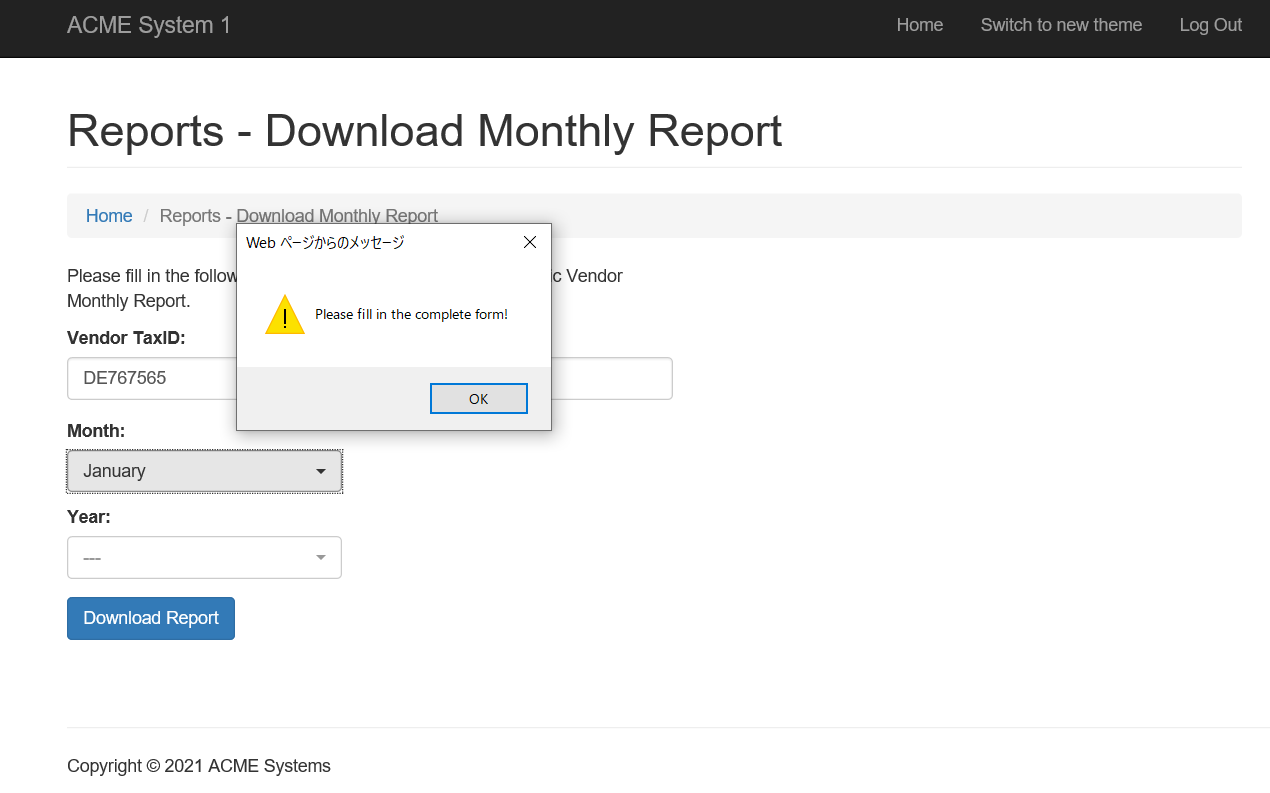
Task: Expand the Year dropdown
Action: (205, 557)
